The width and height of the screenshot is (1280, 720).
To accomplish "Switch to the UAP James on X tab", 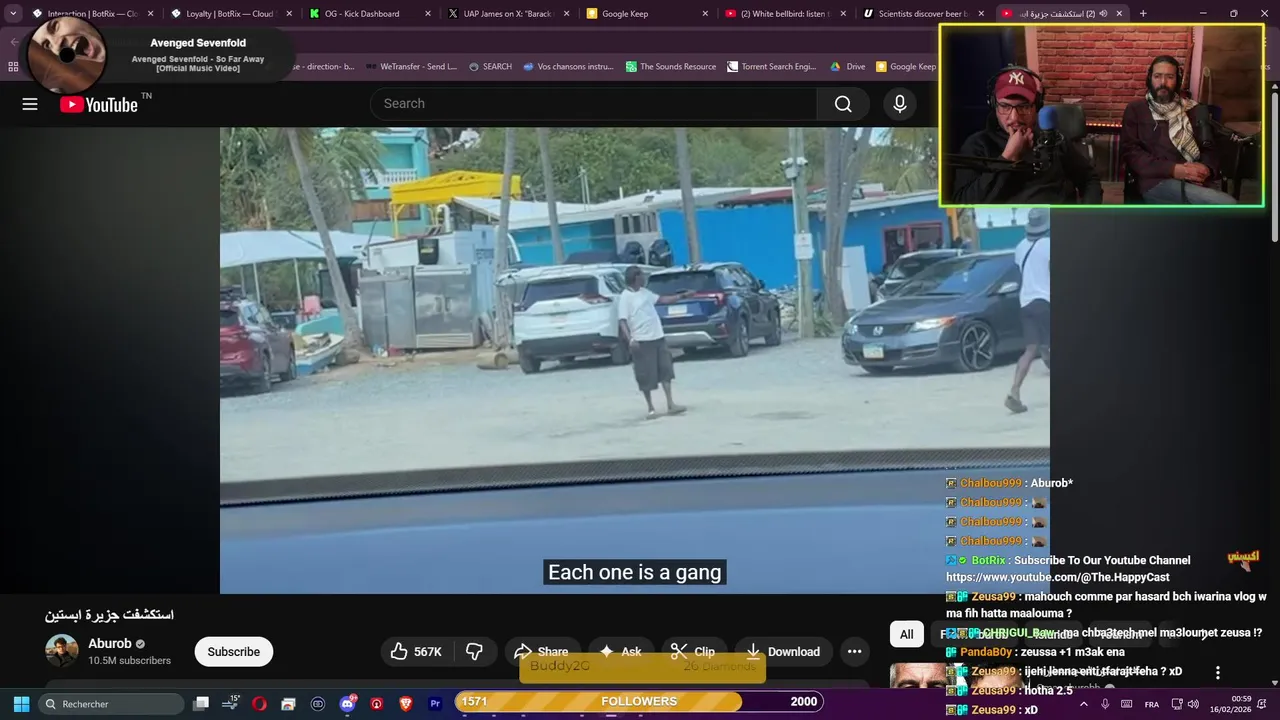I will 507,14.
